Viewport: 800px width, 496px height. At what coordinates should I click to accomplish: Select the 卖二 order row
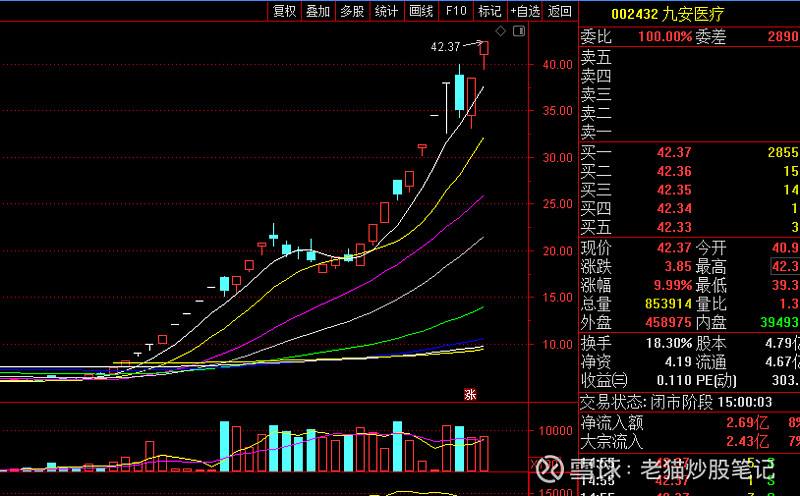pyautogui.click(x=690, y=113)
